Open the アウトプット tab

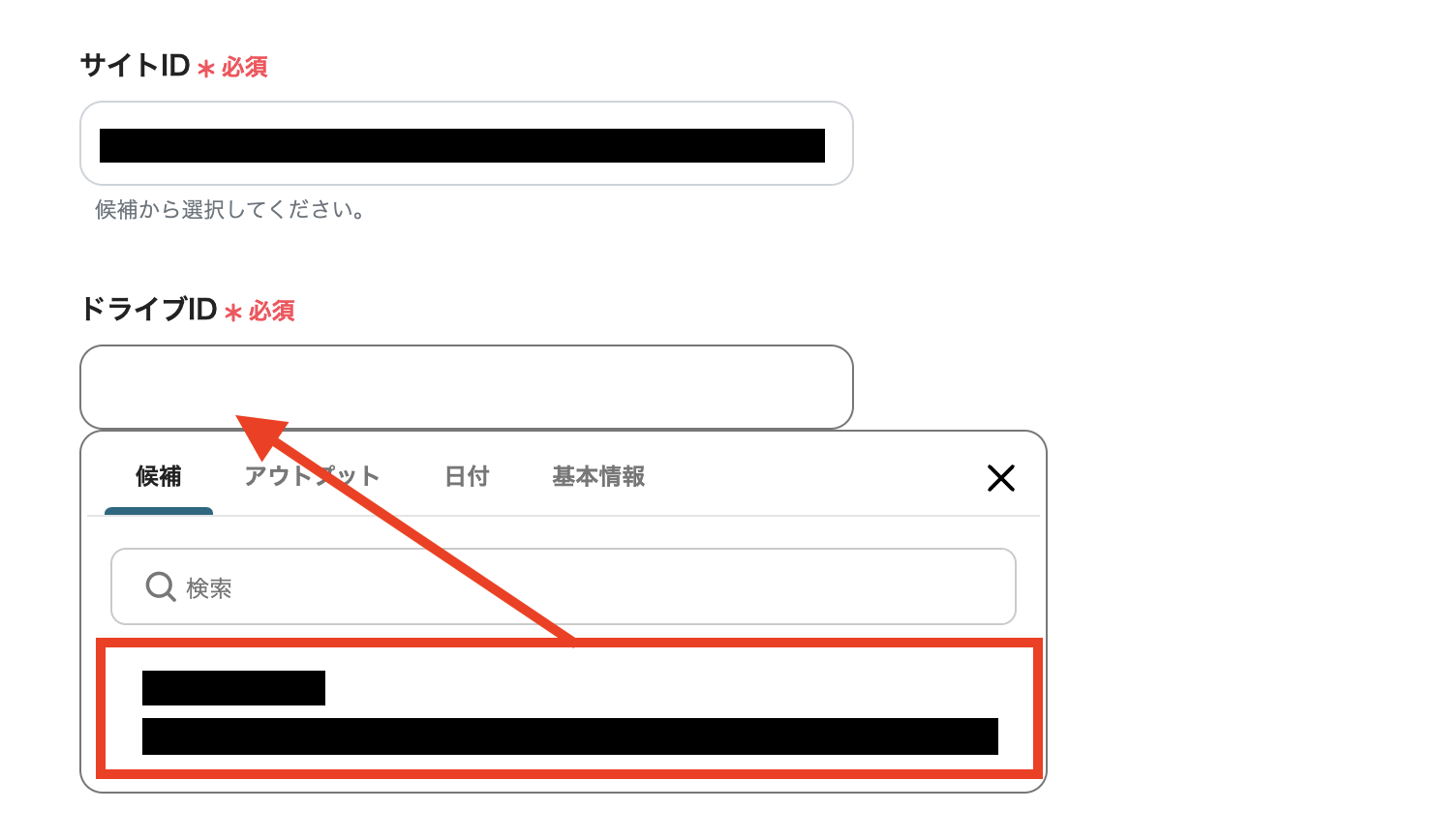coord(312,476)
